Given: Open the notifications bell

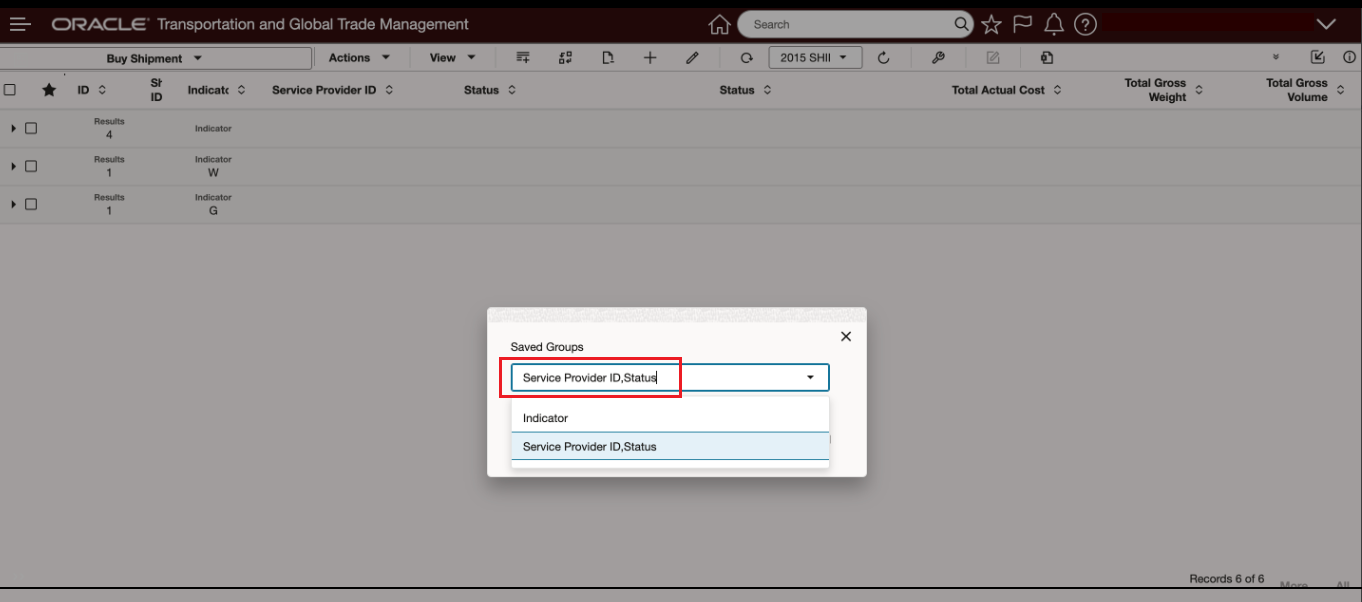Looking at the screenshot, I should pyautogui.click(x=1053, y=24).
